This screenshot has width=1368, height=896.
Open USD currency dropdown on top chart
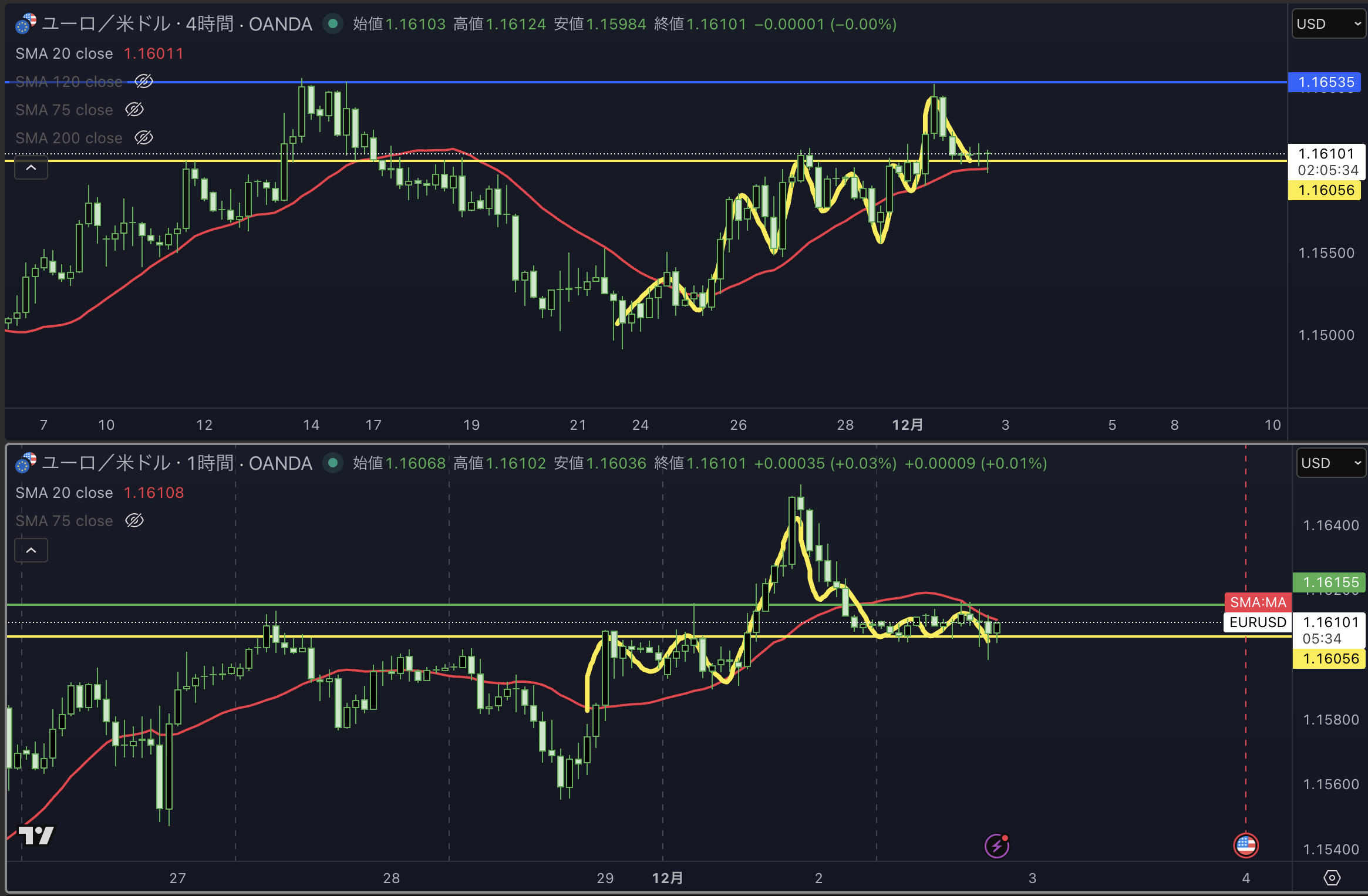[1328, 24]
